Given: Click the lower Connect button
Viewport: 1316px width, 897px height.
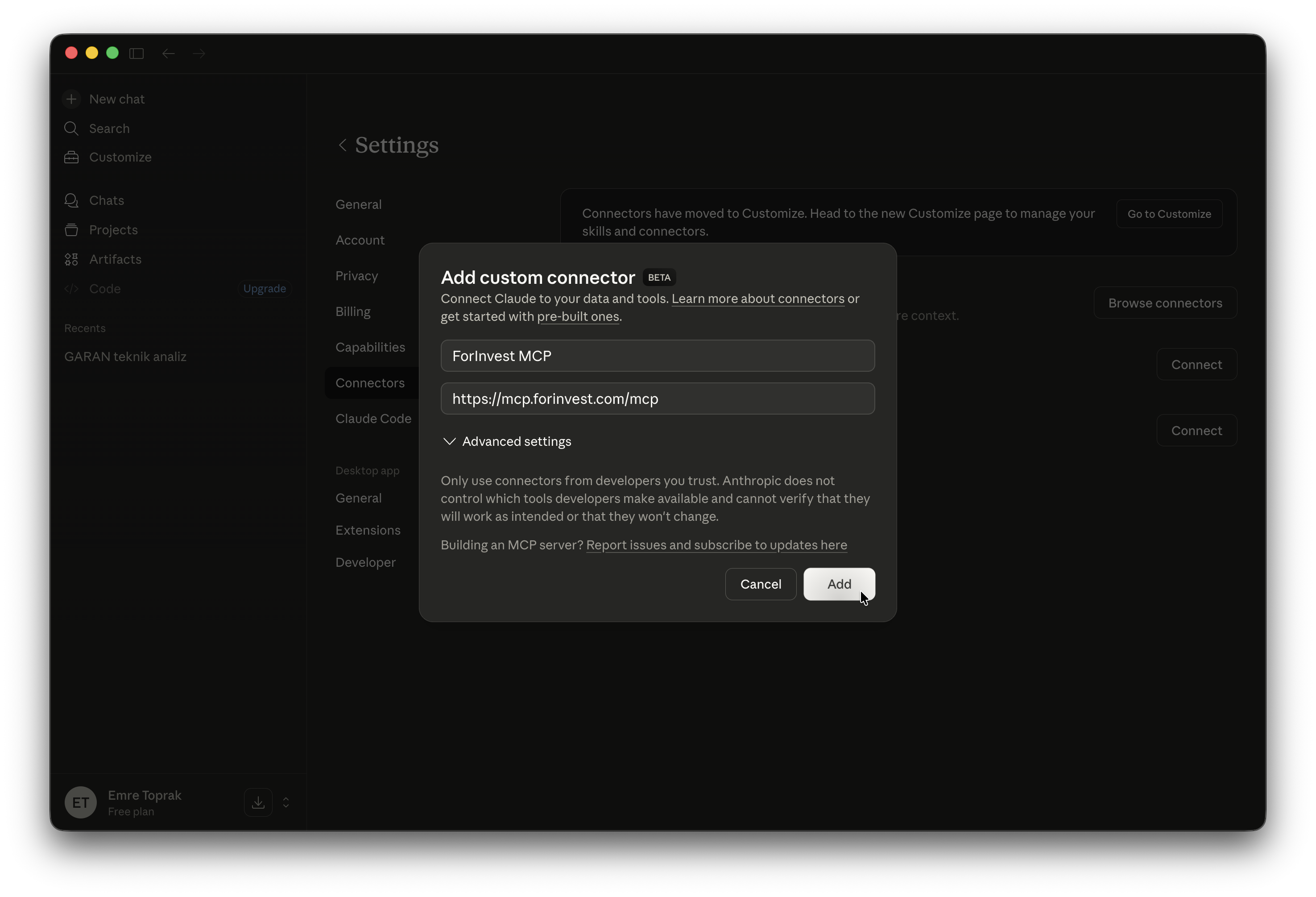Looking at the screenshot, I should 1196,431.
